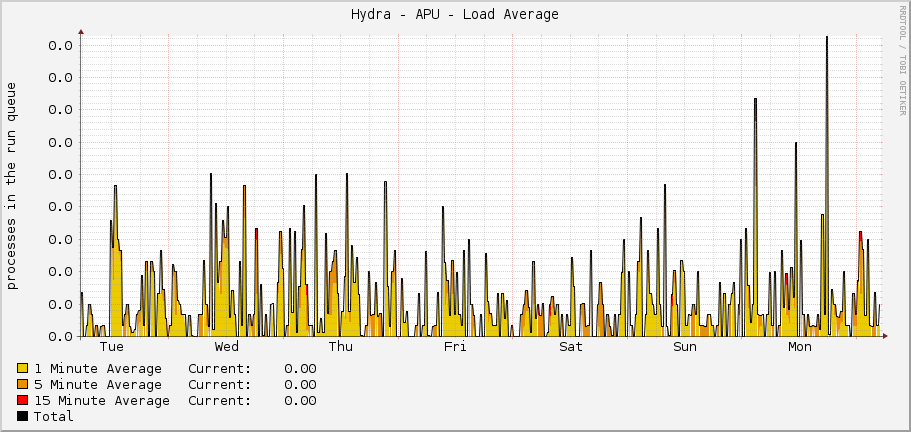Click the graph title Hydra - APU - Load Average

454,15
